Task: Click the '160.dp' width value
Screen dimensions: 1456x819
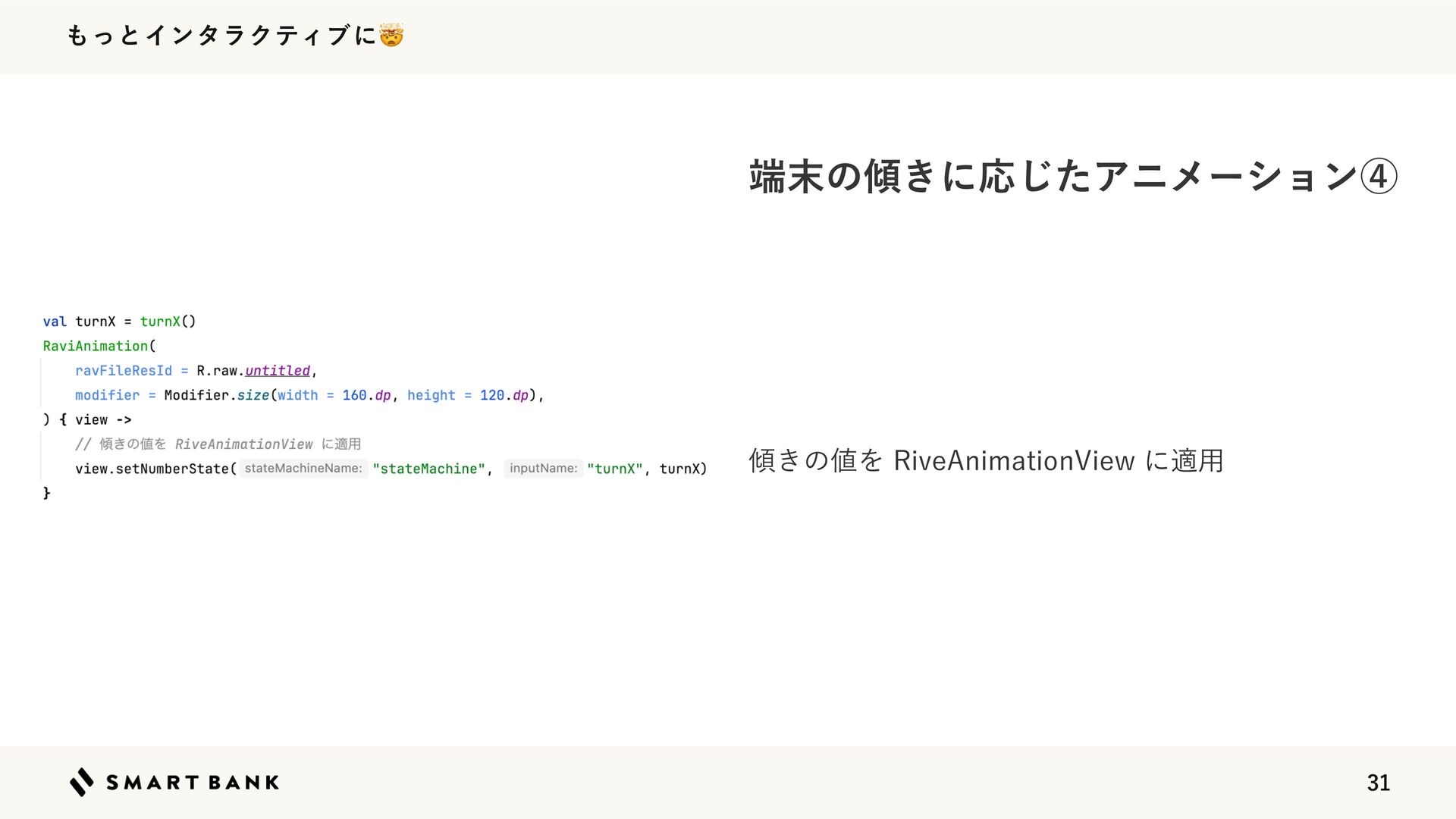Action: coord(366,395)
